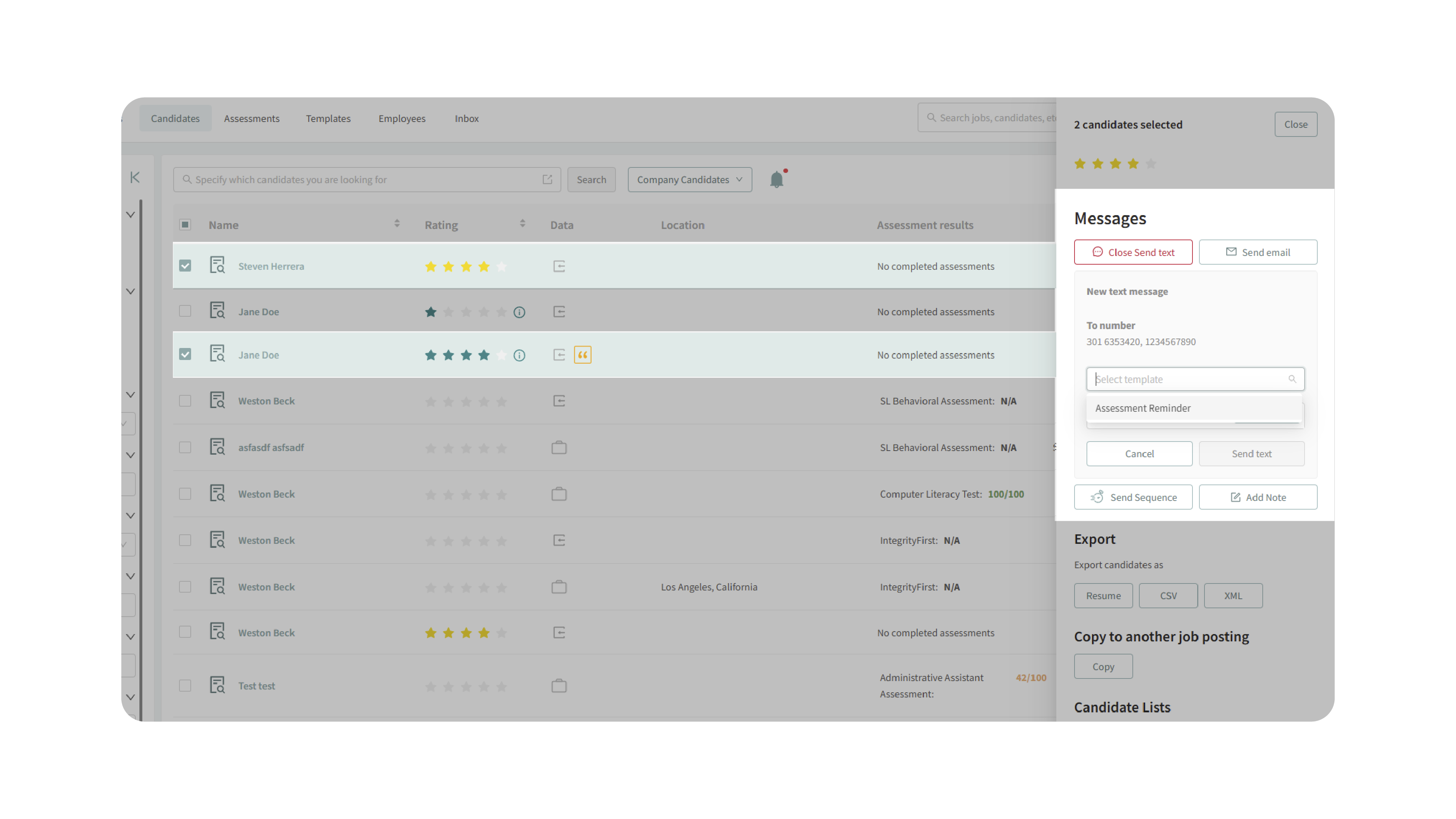
Task: Click the expand icon in the candidate search box
Action: coord(547,179)
